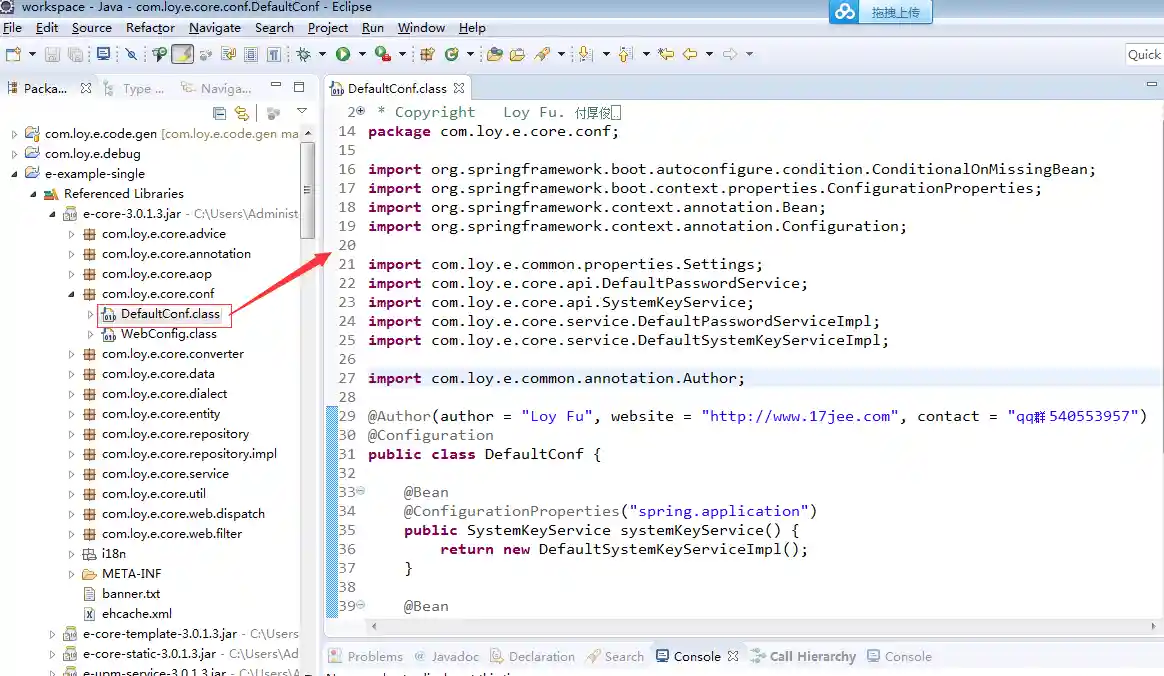
Task: Click Collapse All icon in Package Explorer
Action: 220,113
